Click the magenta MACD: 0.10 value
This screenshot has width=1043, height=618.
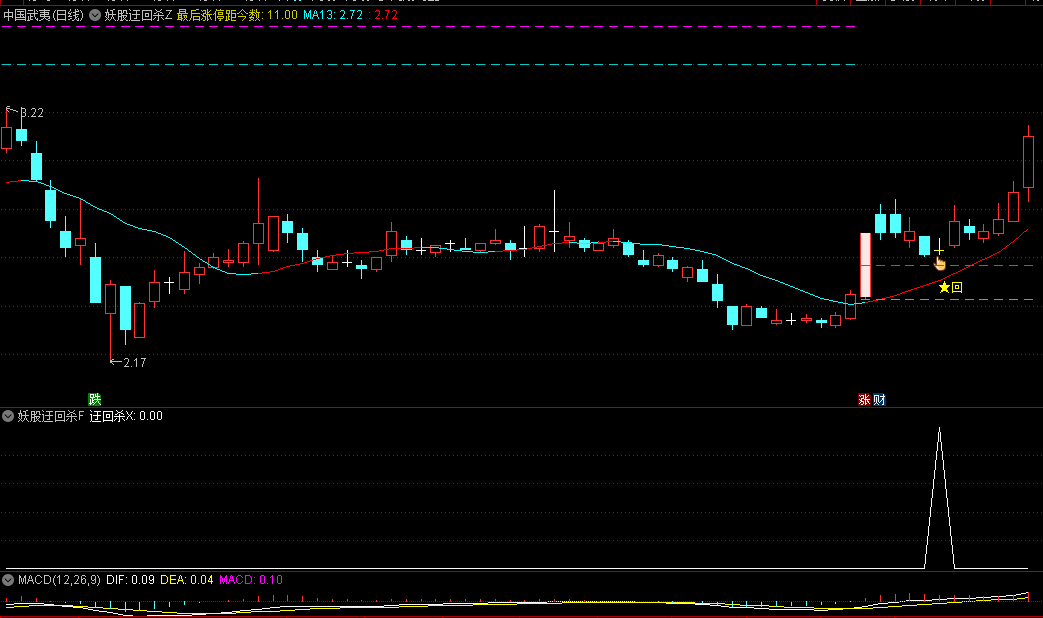pyautogui.click(x=251, y=580)
